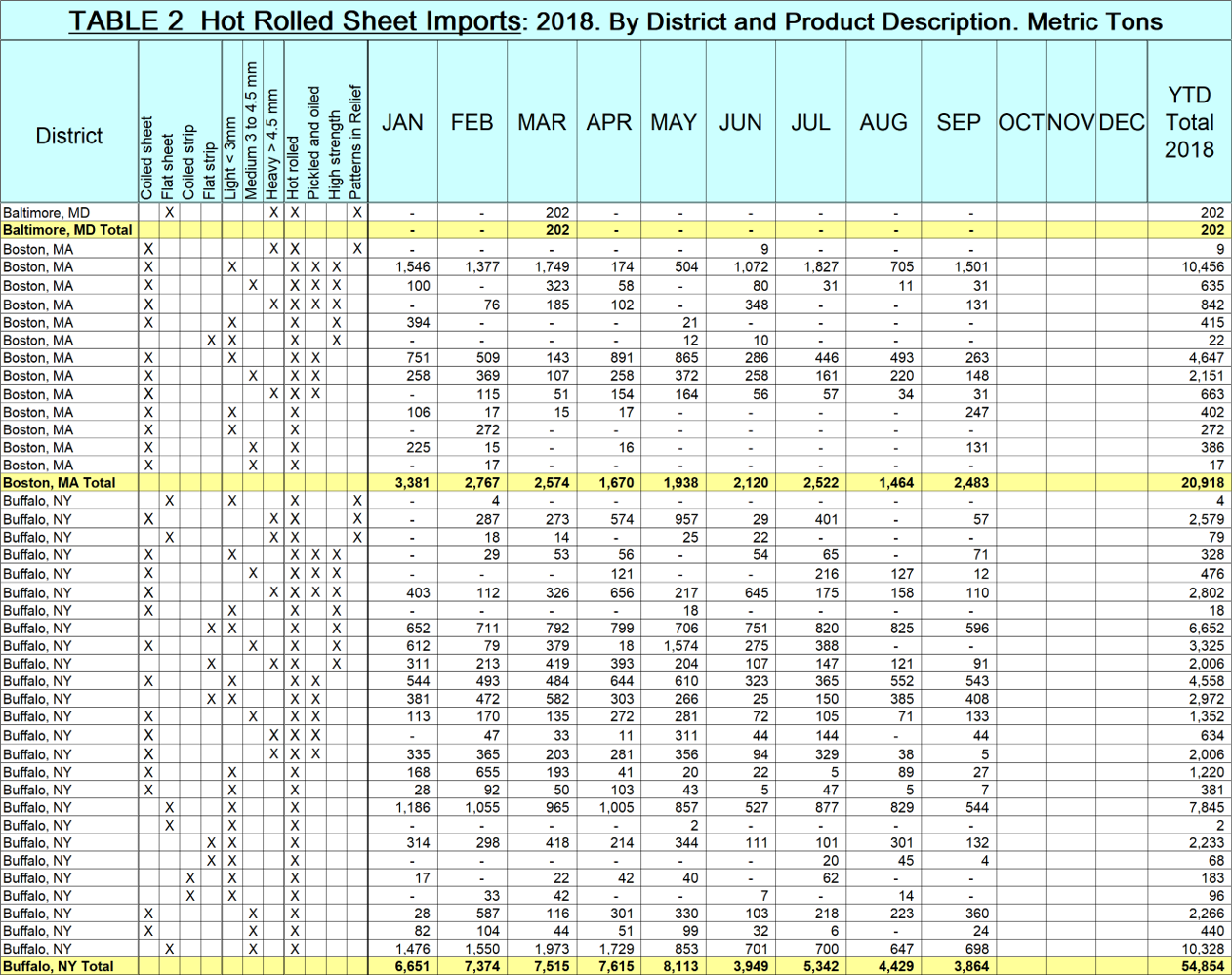Click the 'Buffalo, NY Total' row label
Screen dimensions: 1232x975
[59, 966]
